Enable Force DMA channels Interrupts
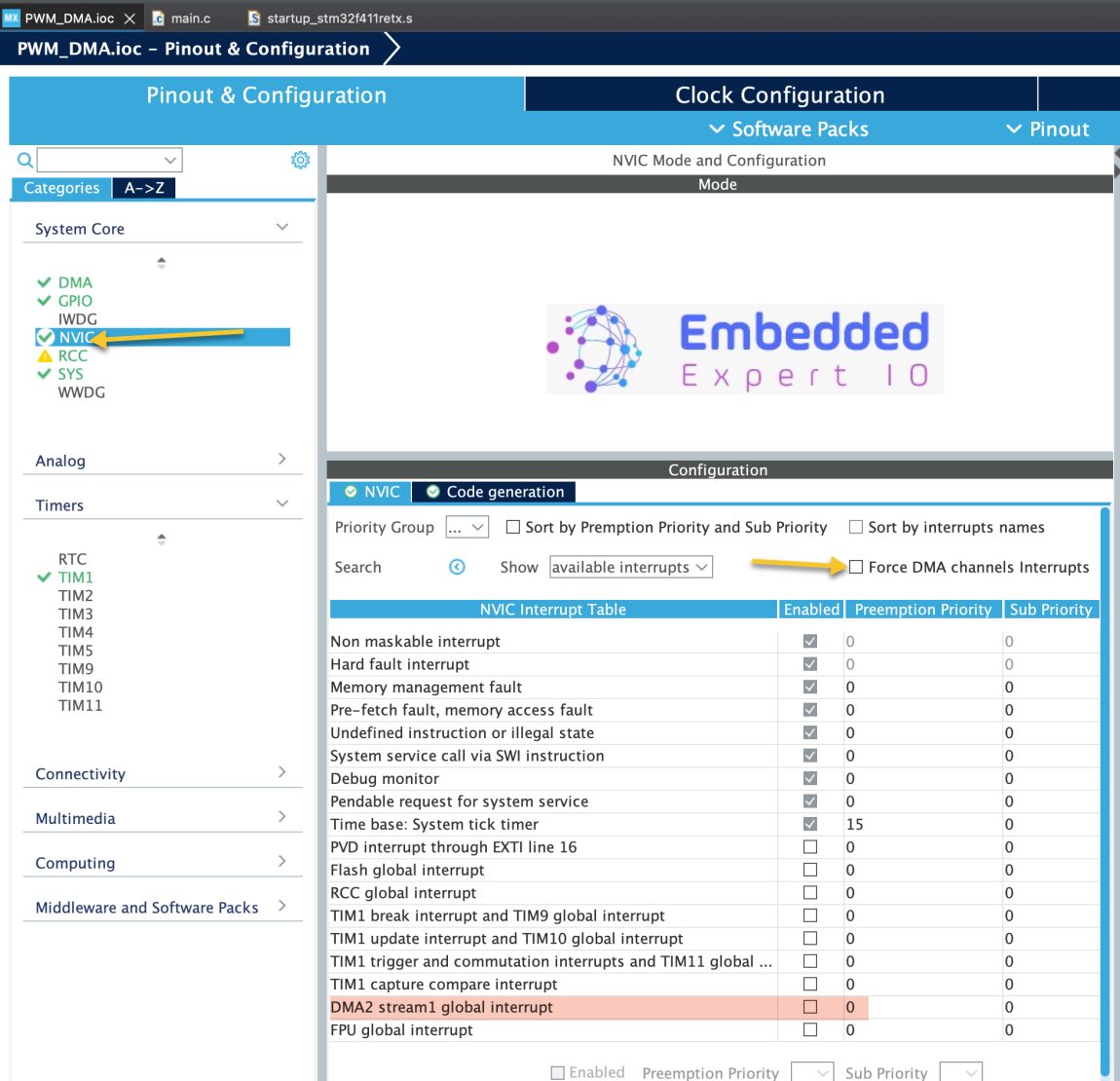This screenshot has width=1120, height=1081. pyautogui.click(x=856, y=567)
